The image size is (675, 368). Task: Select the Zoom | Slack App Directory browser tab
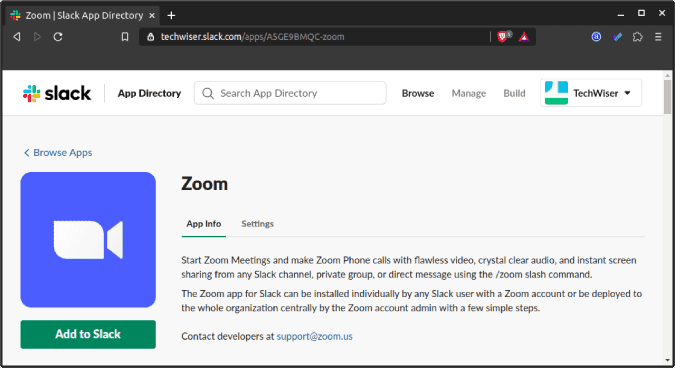(x=83, y=15)
